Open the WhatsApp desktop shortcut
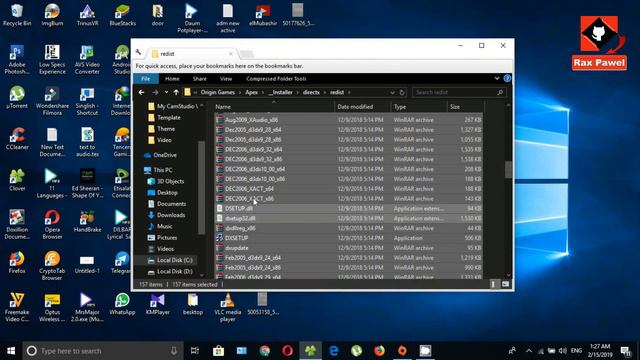This screenshot has height=360, width=640. click(x=122, y=304)
